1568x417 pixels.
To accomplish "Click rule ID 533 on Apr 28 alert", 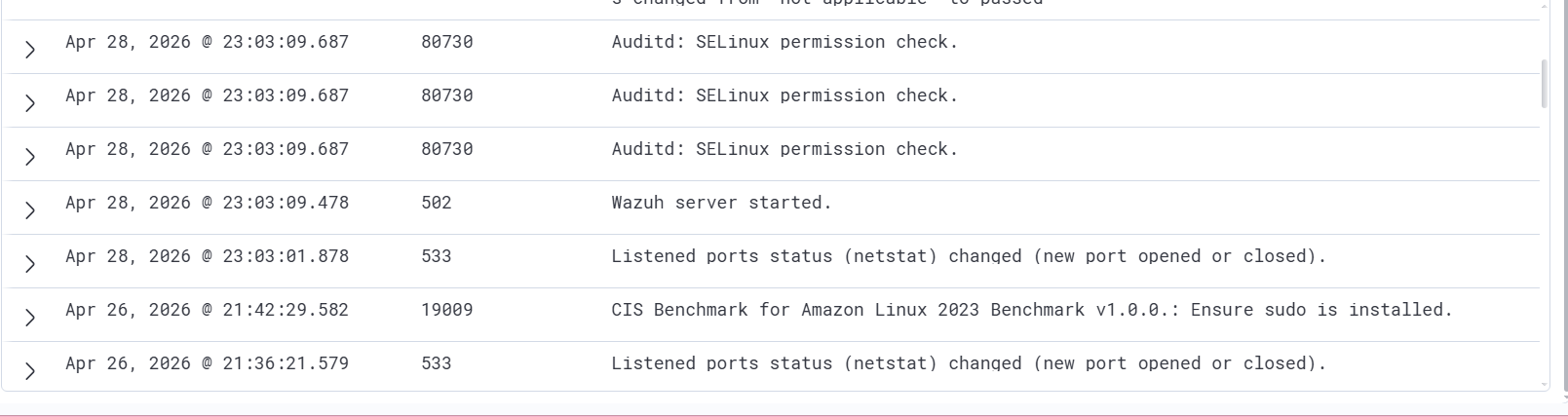I will point(437,256).
